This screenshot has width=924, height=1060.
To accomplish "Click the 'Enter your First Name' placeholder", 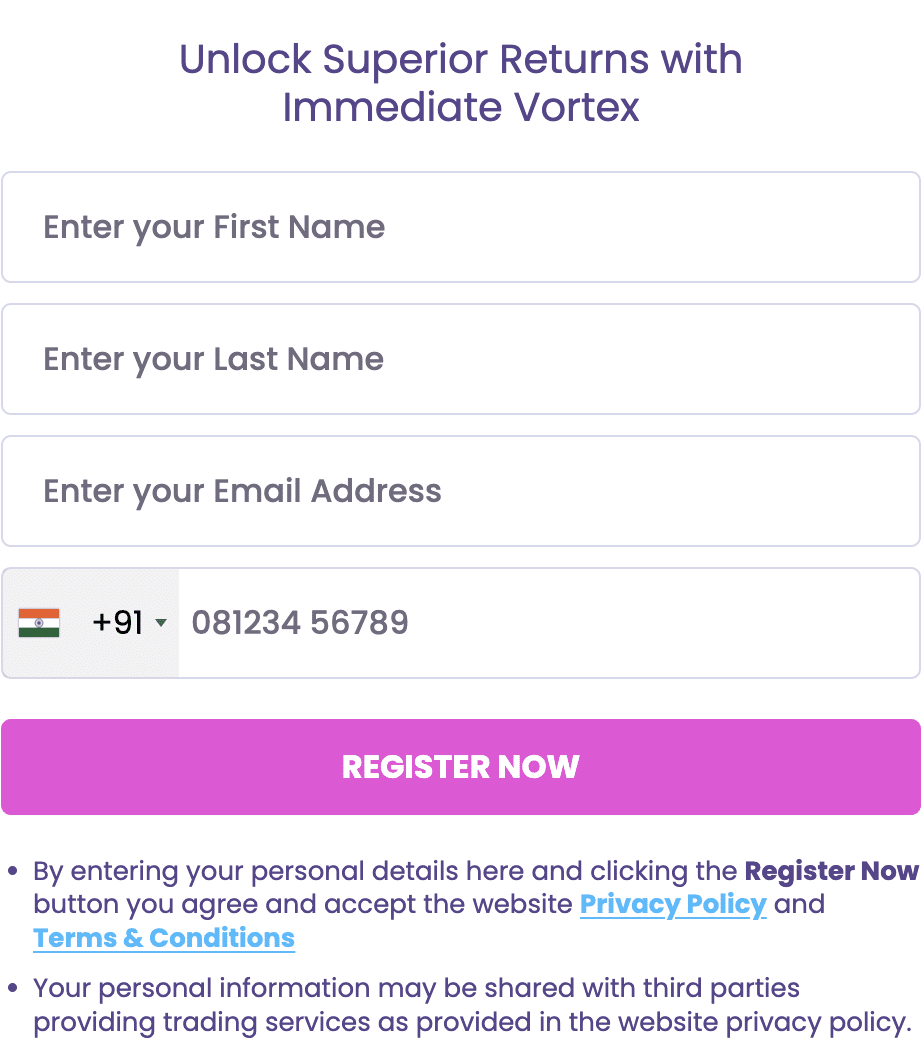I will click(x=214, y=228).
